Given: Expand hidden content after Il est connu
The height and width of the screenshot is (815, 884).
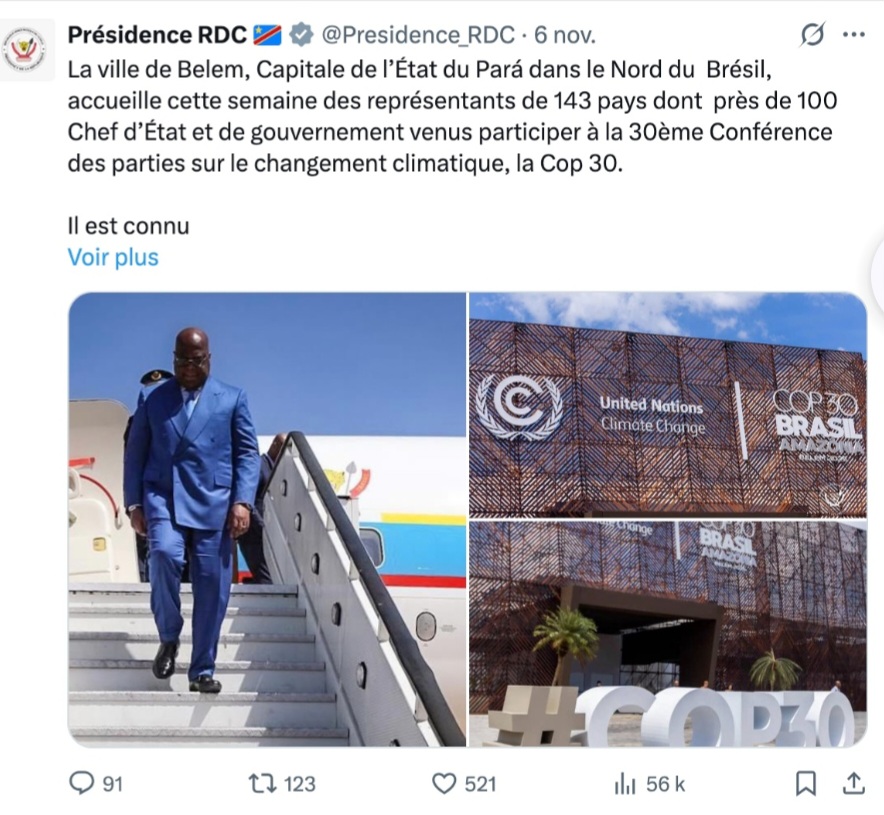Looking at the screenshot, I should coord(112,257).
